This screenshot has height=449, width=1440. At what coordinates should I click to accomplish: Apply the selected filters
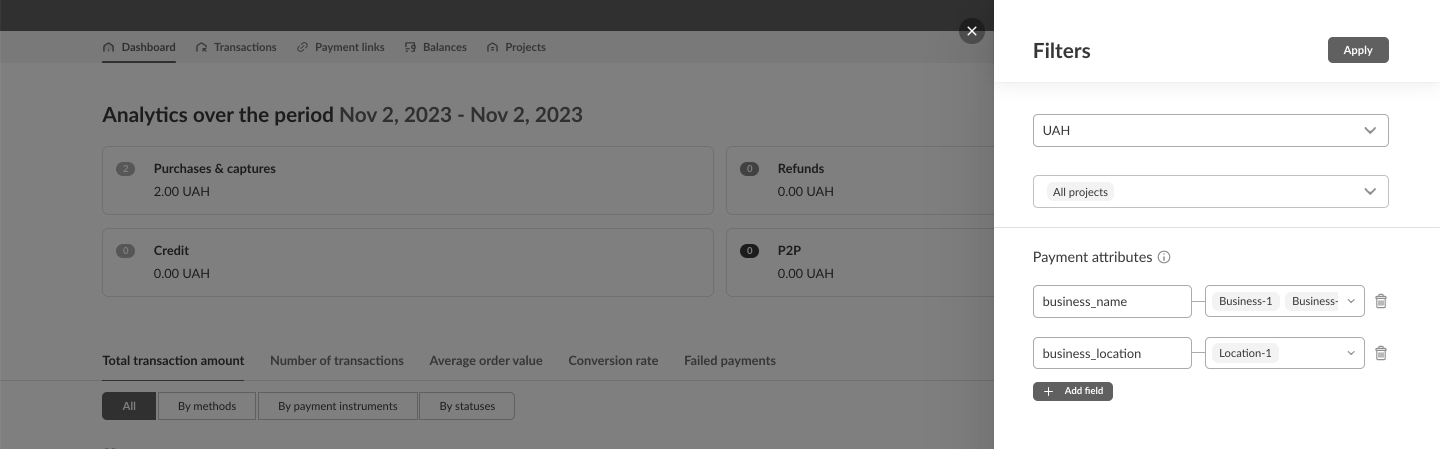(x=1357, y=50)
